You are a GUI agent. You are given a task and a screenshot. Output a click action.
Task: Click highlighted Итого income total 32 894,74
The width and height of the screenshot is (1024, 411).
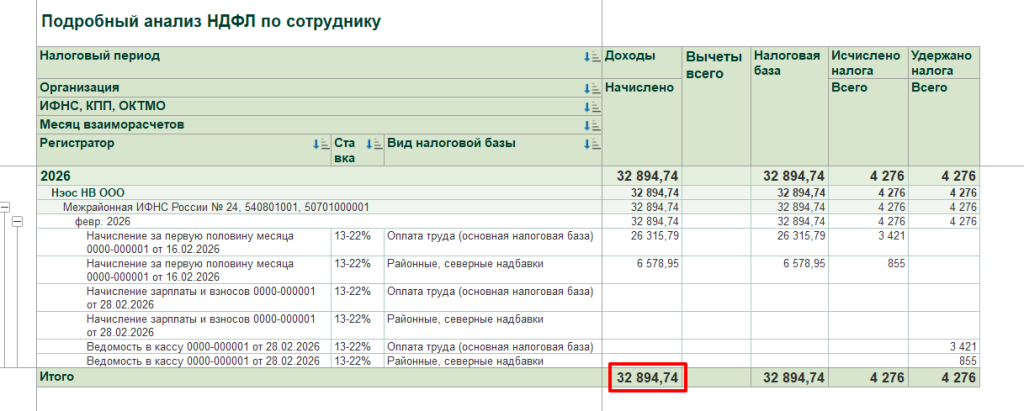tap(646, 377)
